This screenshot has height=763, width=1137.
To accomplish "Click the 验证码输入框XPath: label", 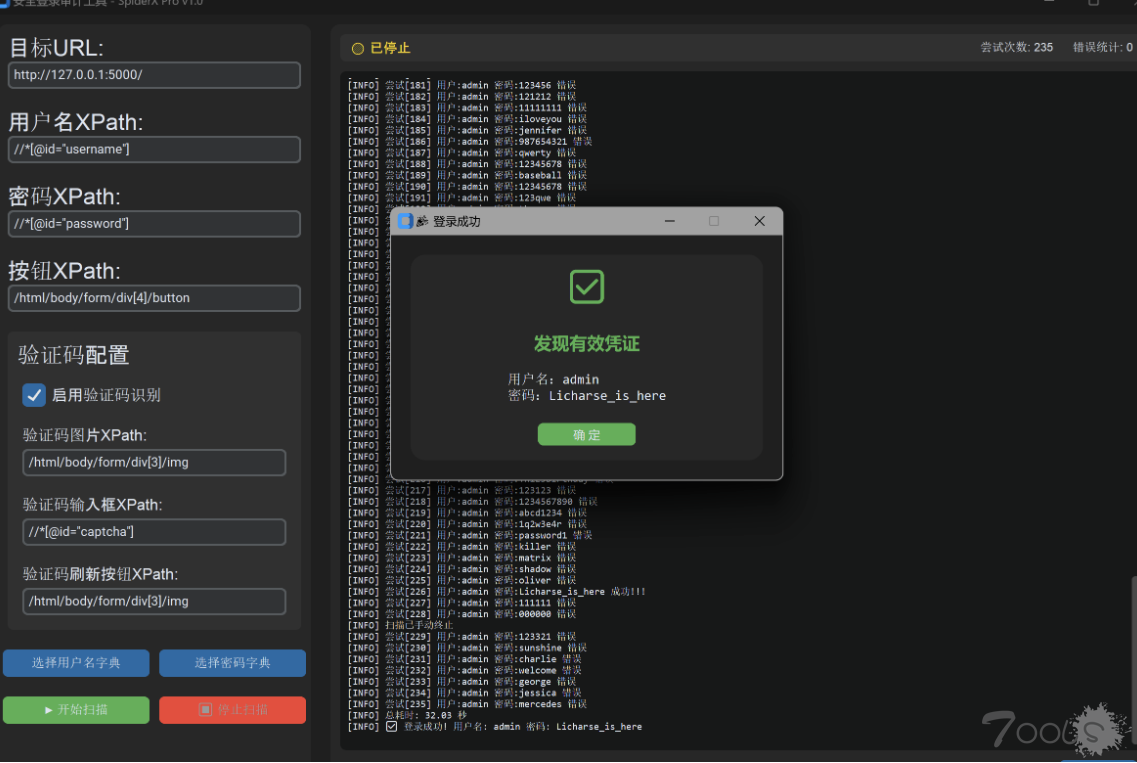I will coord(93,505).
